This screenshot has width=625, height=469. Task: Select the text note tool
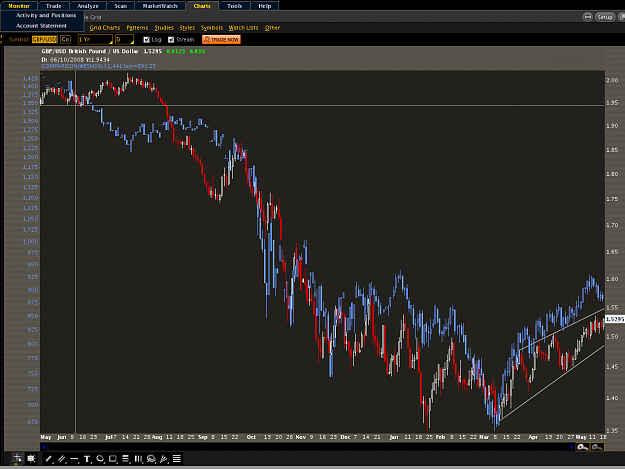pyautogui.click(x=87, y=459)
